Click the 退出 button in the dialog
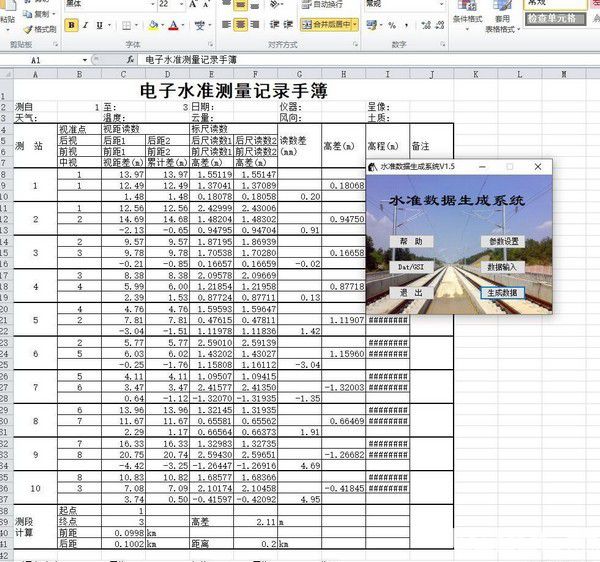The image size is (600, 562). click(x=411, y=293)
